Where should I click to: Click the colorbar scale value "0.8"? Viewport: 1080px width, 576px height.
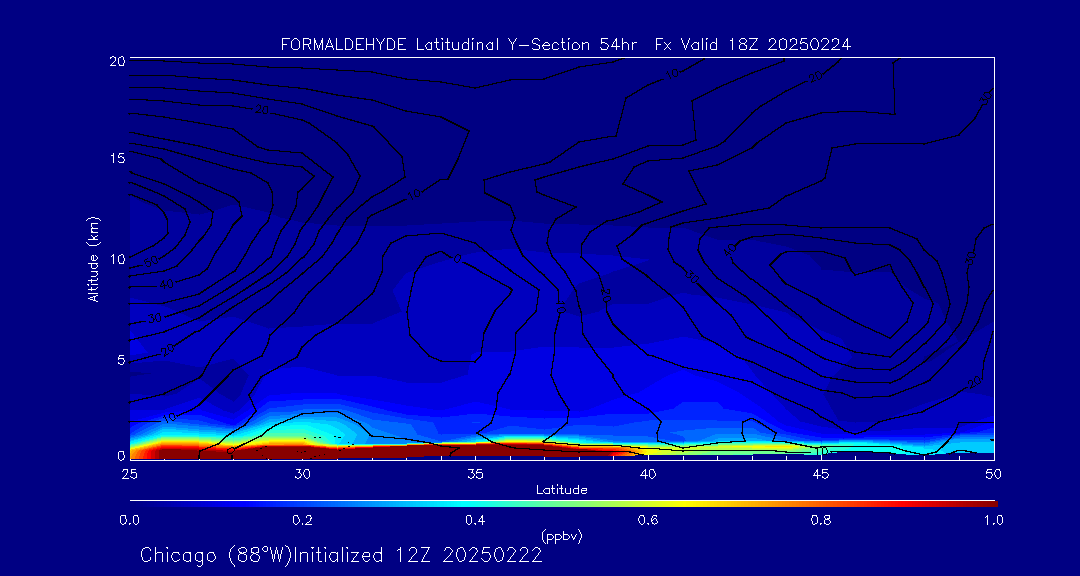point(821,521)
